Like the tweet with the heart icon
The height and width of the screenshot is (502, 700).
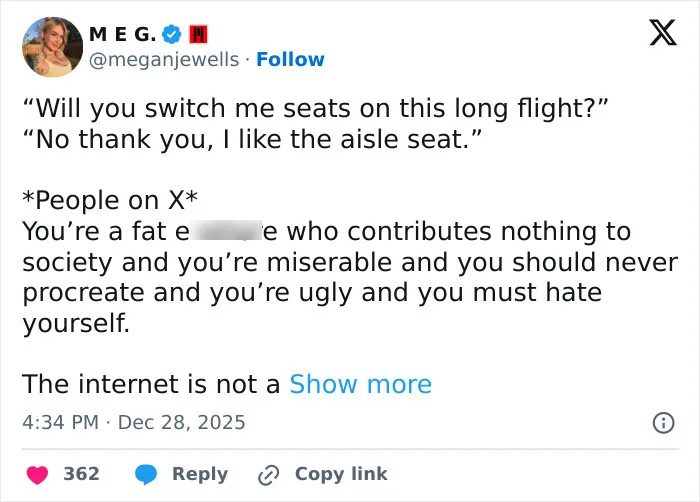[x=38, y=474]
